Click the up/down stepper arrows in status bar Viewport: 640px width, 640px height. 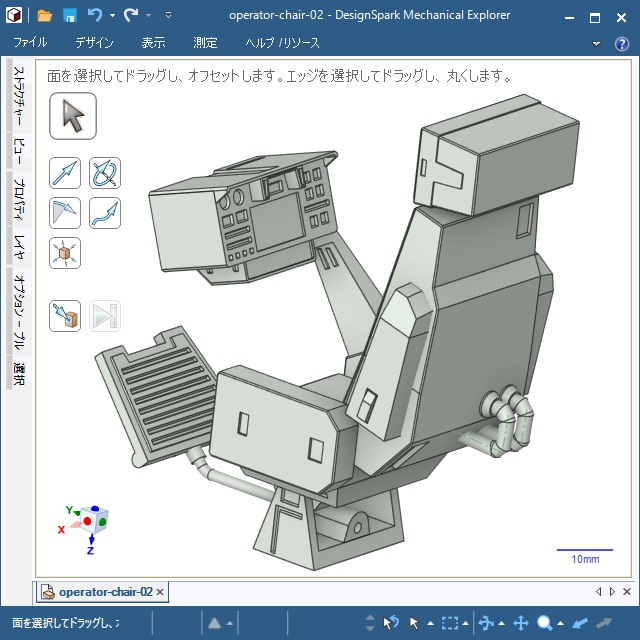[370, 623]
